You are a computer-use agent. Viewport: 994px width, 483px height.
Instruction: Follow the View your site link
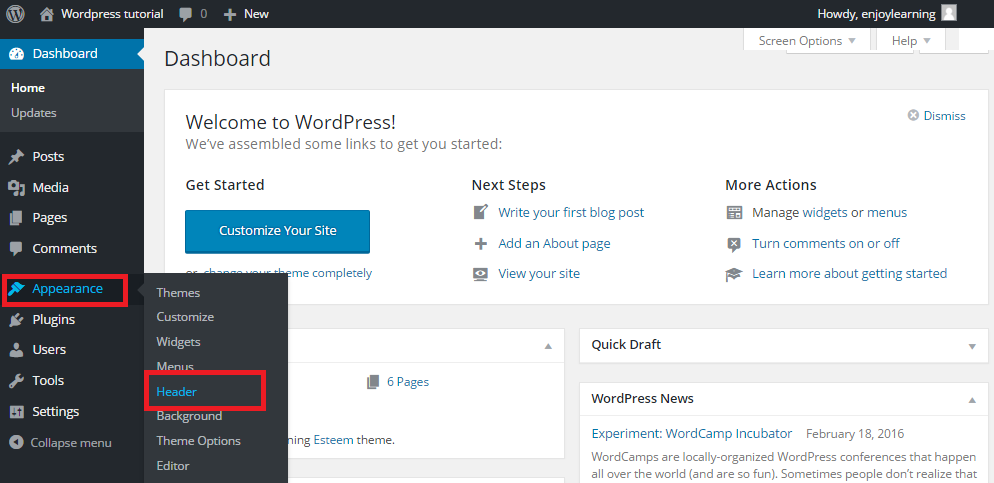[x=539, y=274]
